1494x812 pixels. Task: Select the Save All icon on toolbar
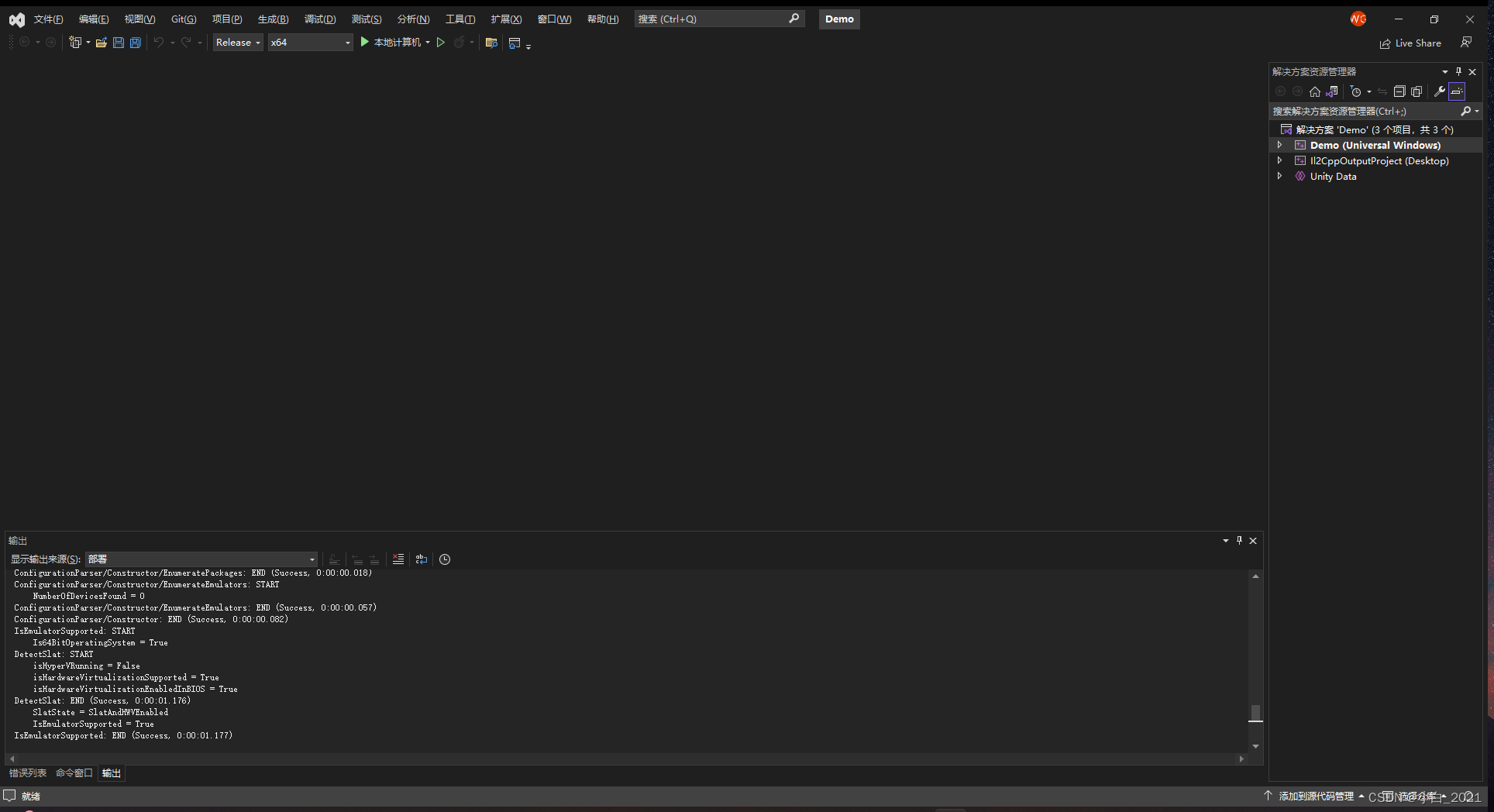(x=136, y=43)
